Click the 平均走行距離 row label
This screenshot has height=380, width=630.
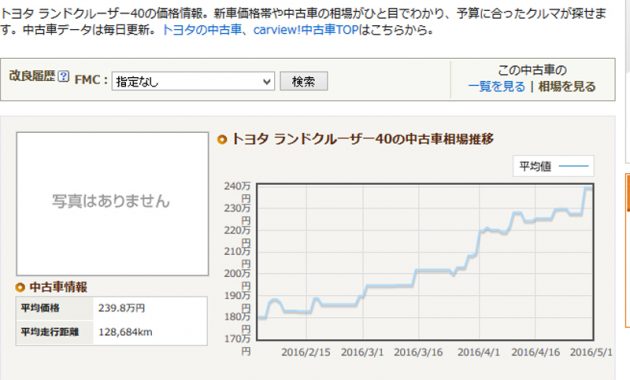click(x=50, y=332)
